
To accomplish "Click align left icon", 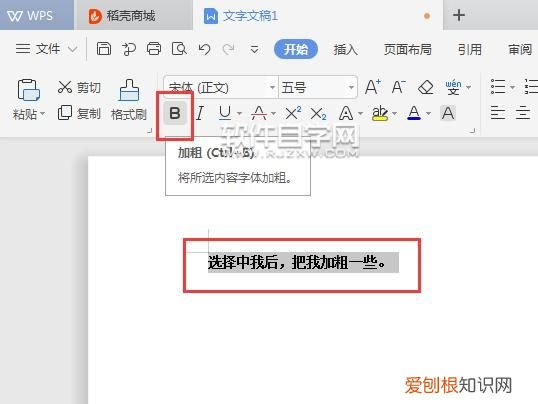I will pyautogui.click(x=498, y=113).
